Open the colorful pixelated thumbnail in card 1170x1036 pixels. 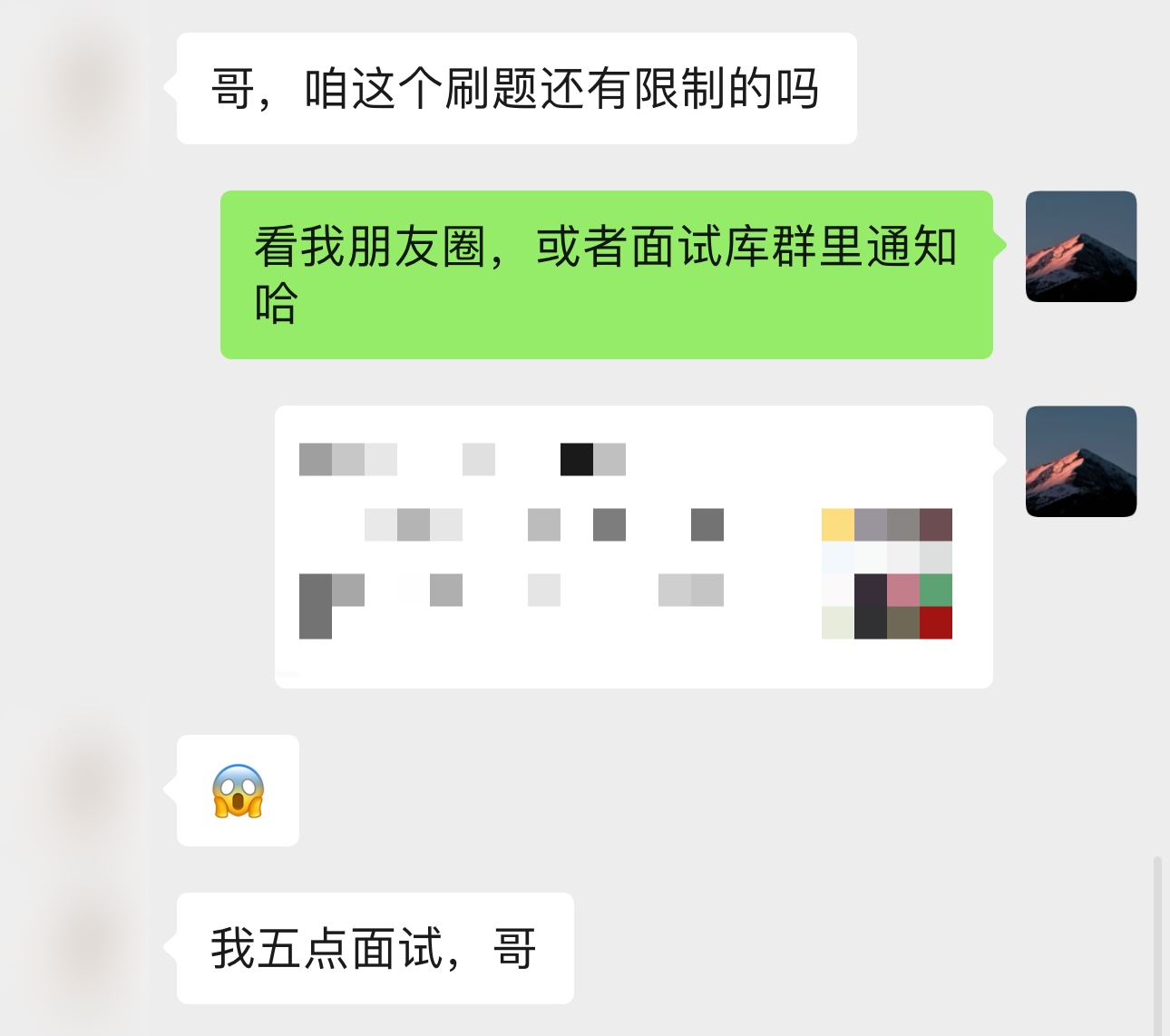(x=887, y=573)
